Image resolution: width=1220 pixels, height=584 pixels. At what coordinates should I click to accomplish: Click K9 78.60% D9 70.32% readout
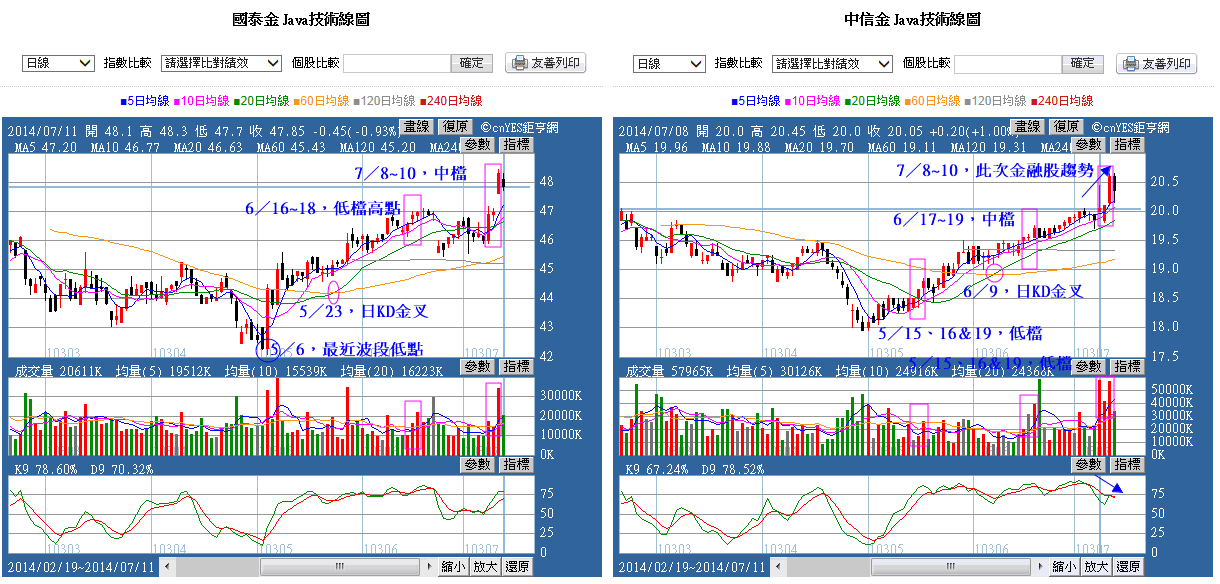click(x=82, y=468)
